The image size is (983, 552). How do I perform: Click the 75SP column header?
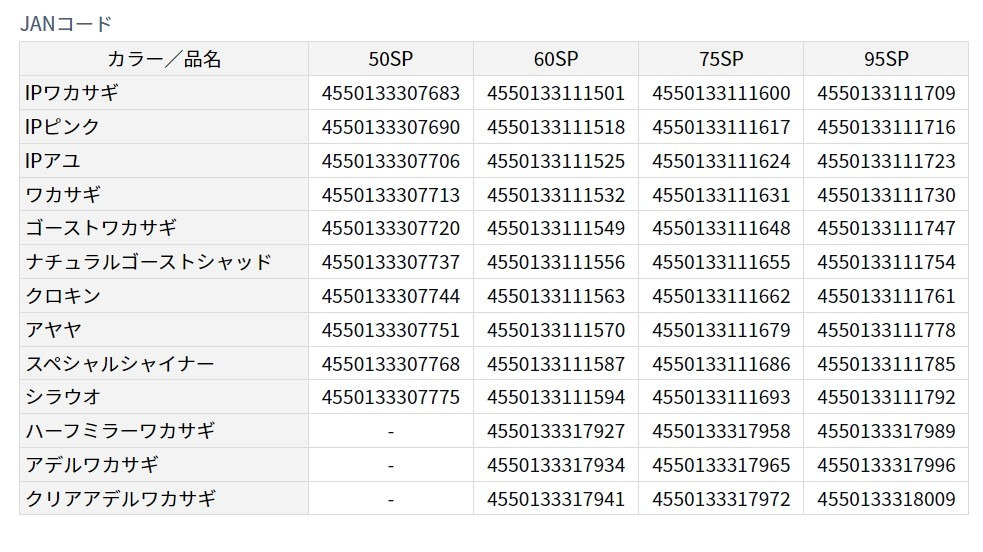point(720,59)
